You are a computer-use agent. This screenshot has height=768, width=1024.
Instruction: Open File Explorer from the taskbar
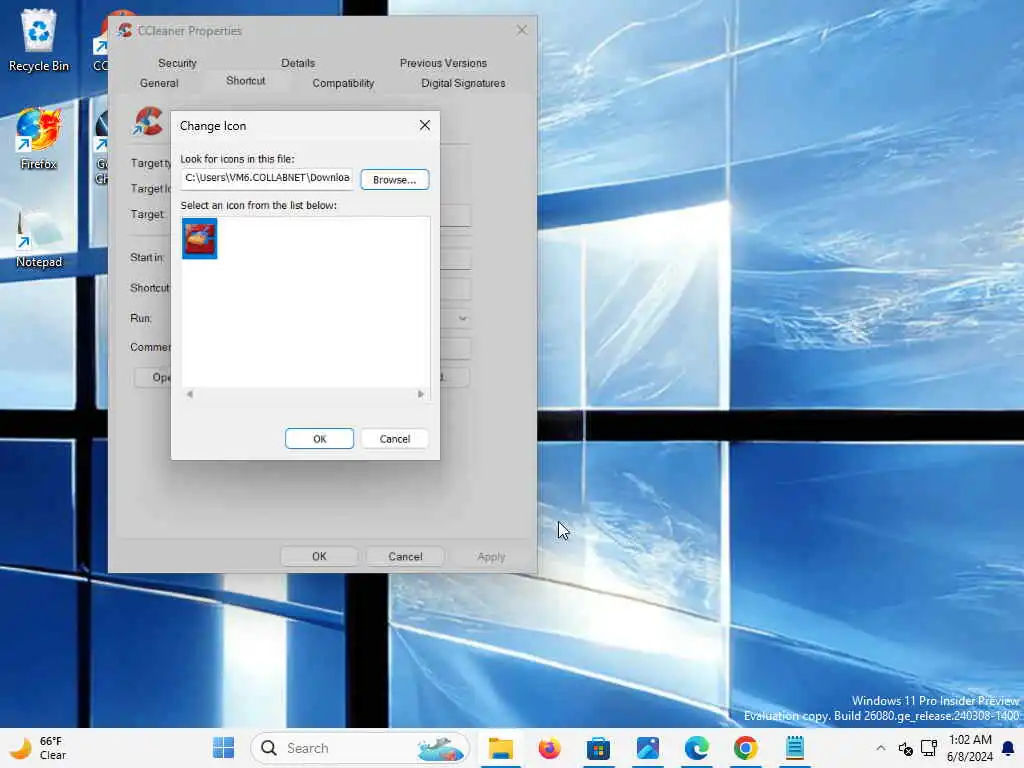click(x=501, y=748)
